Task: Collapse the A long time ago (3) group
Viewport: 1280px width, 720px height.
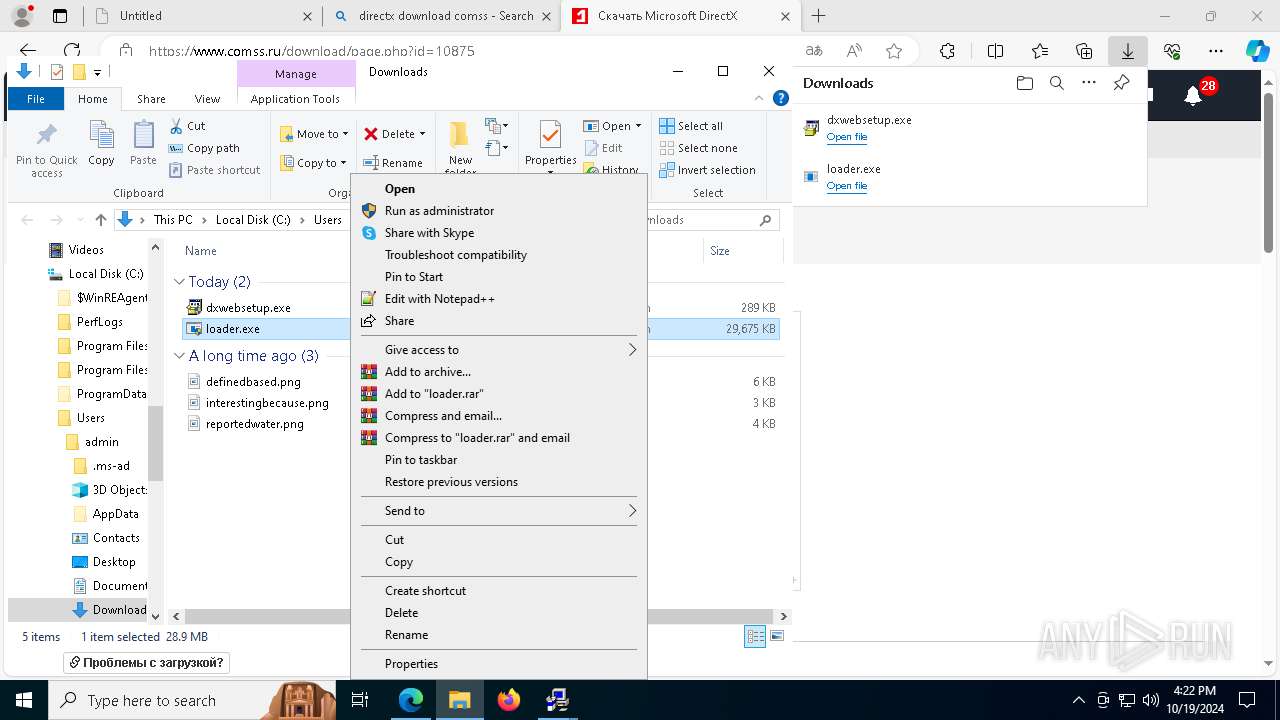Action: (x=180, y=356)
